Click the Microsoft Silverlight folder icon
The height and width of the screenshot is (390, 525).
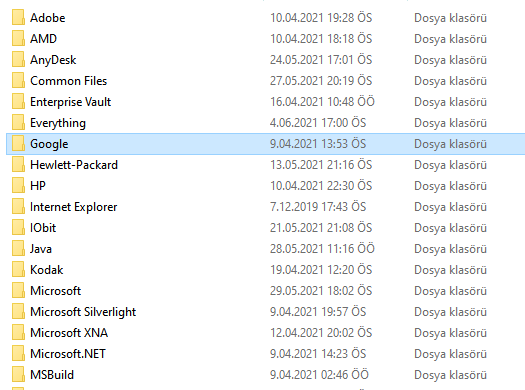(18, 312)
